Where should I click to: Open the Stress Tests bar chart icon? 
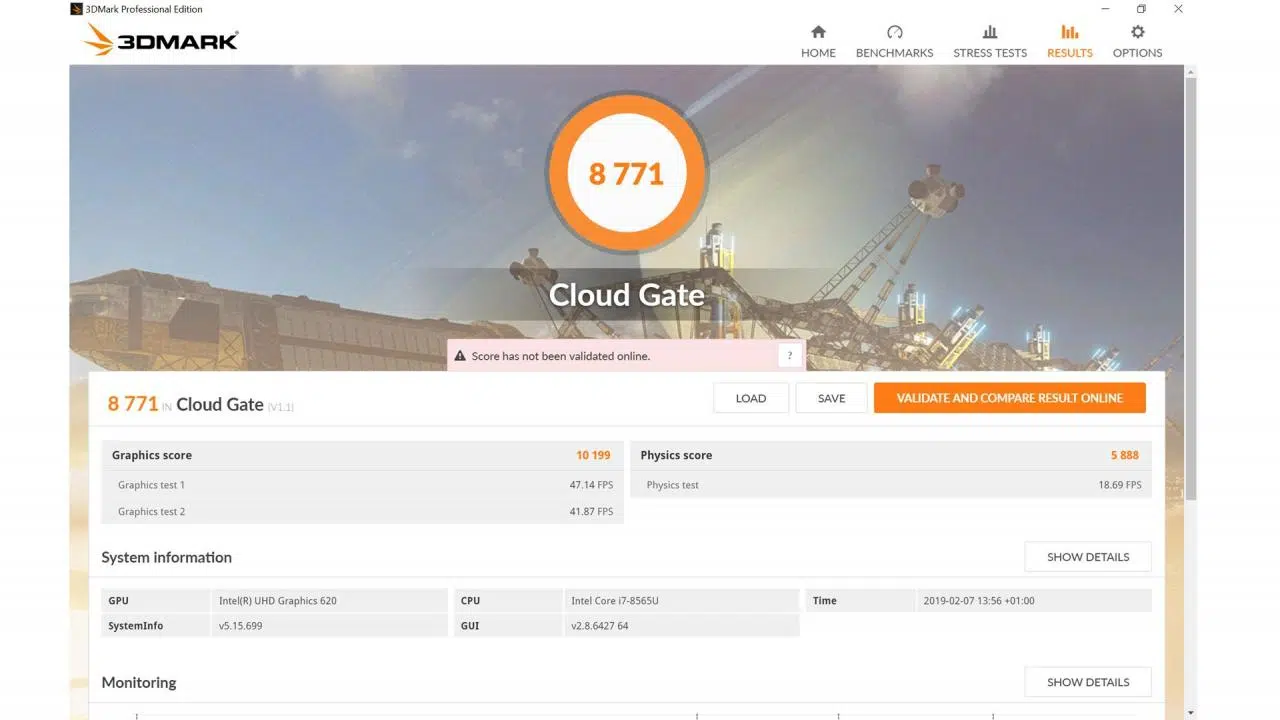(x=990, y=32)
